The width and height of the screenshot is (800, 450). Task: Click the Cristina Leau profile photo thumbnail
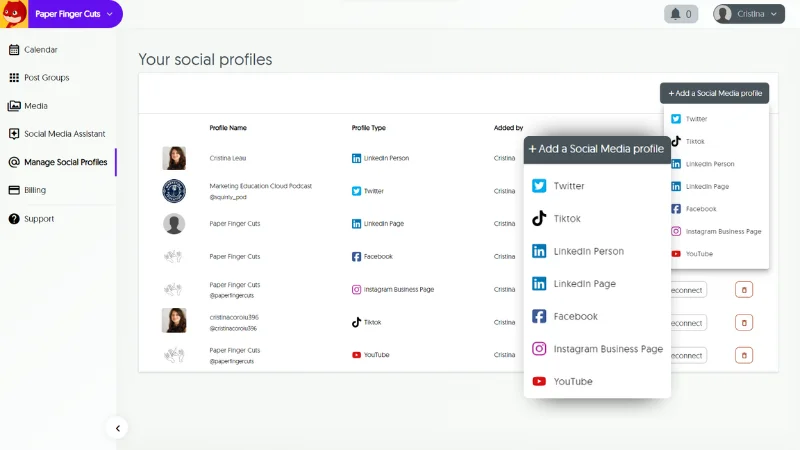pyautogui.click(x=174, y=158)
